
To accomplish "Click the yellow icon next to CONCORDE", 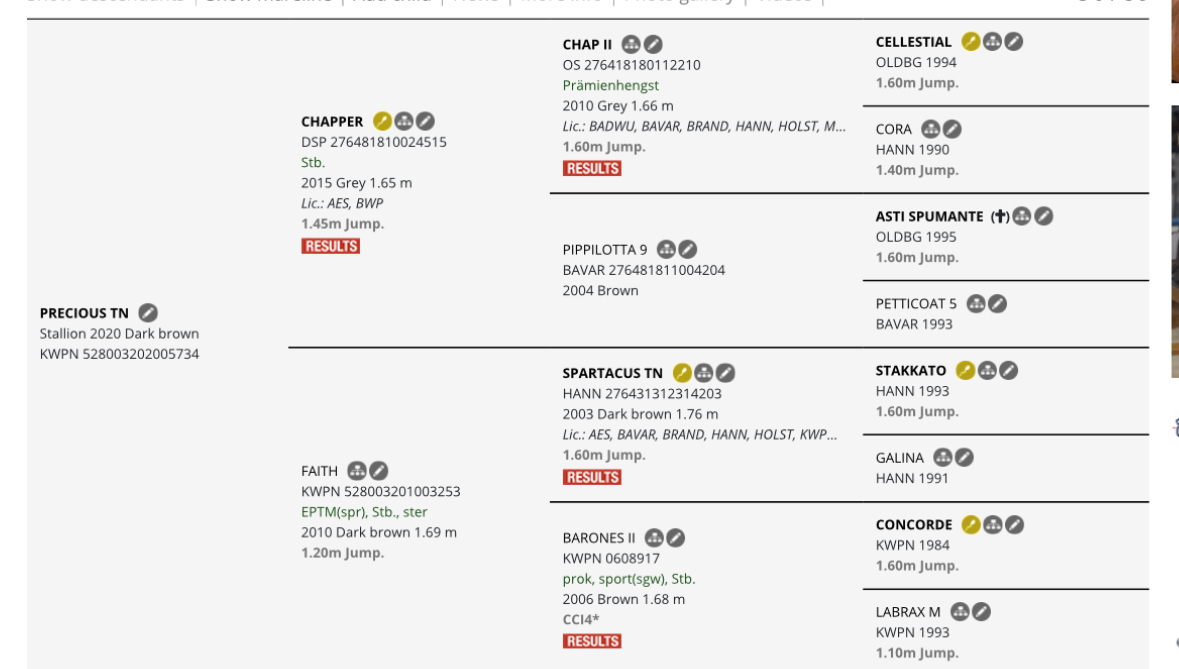I will coord(970,524).
